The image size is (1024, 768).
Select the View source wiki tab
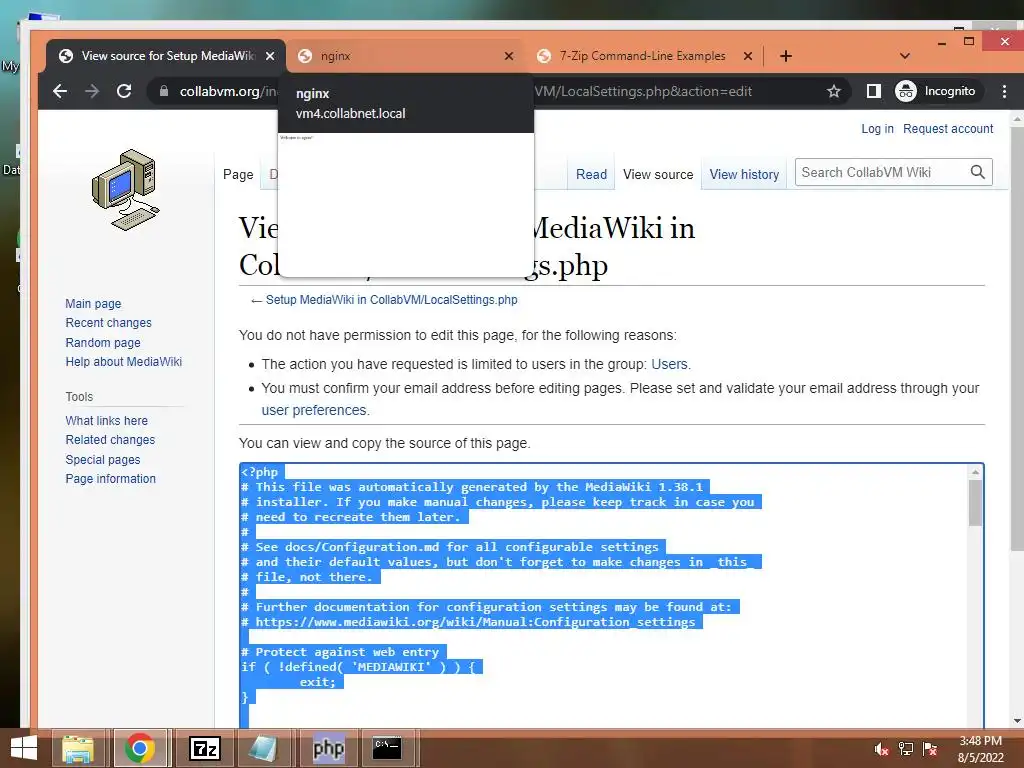tap(658, 174)
